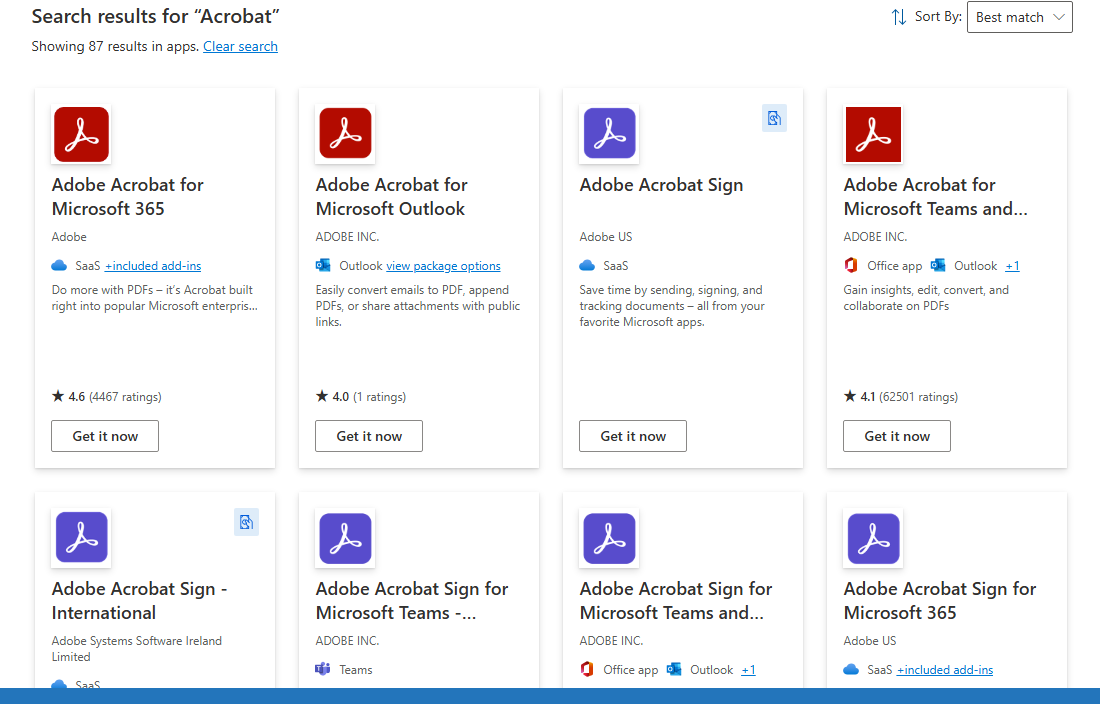This screenshot has width=1100, height=704.
Task: Open Adobe Acrobat for Microsoft Teams and... title
Action: click(936, 197)
